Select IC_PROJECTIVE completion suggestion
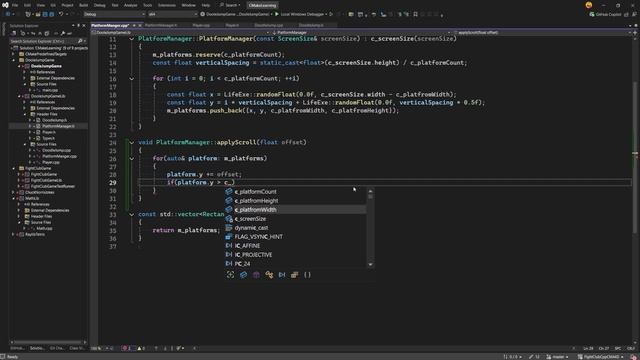The height and width of the screenshot is (360, 640). point(295,255)
